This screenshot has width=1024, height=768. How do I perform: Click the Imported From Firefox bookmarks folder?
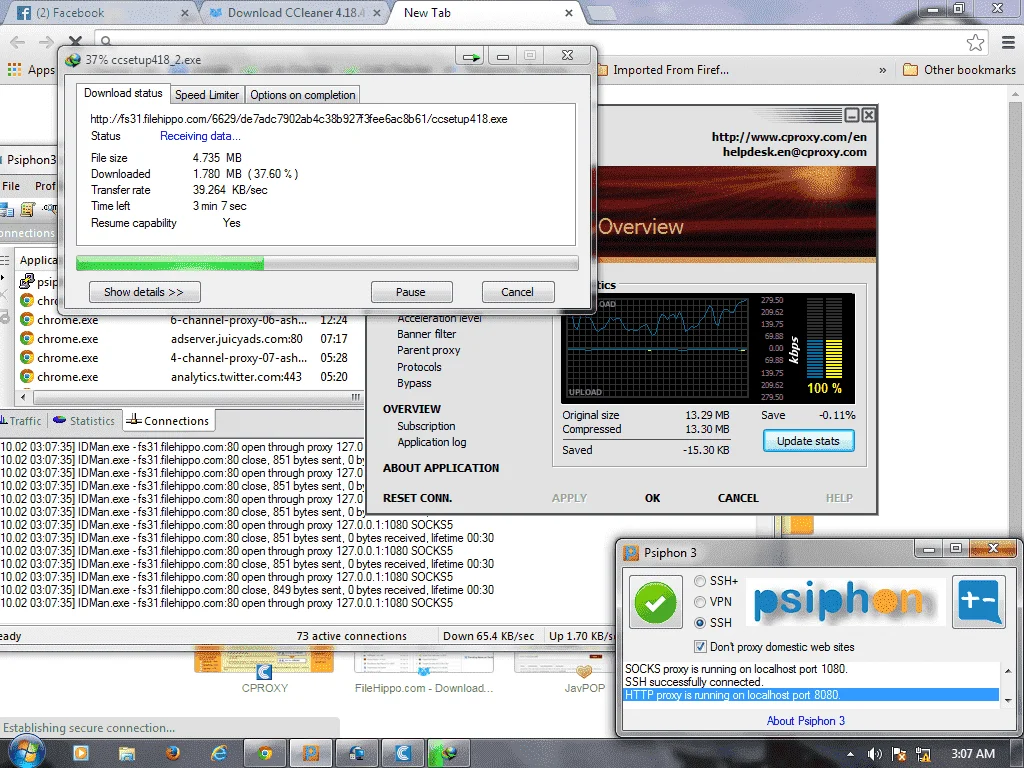[x=662, y=70]
